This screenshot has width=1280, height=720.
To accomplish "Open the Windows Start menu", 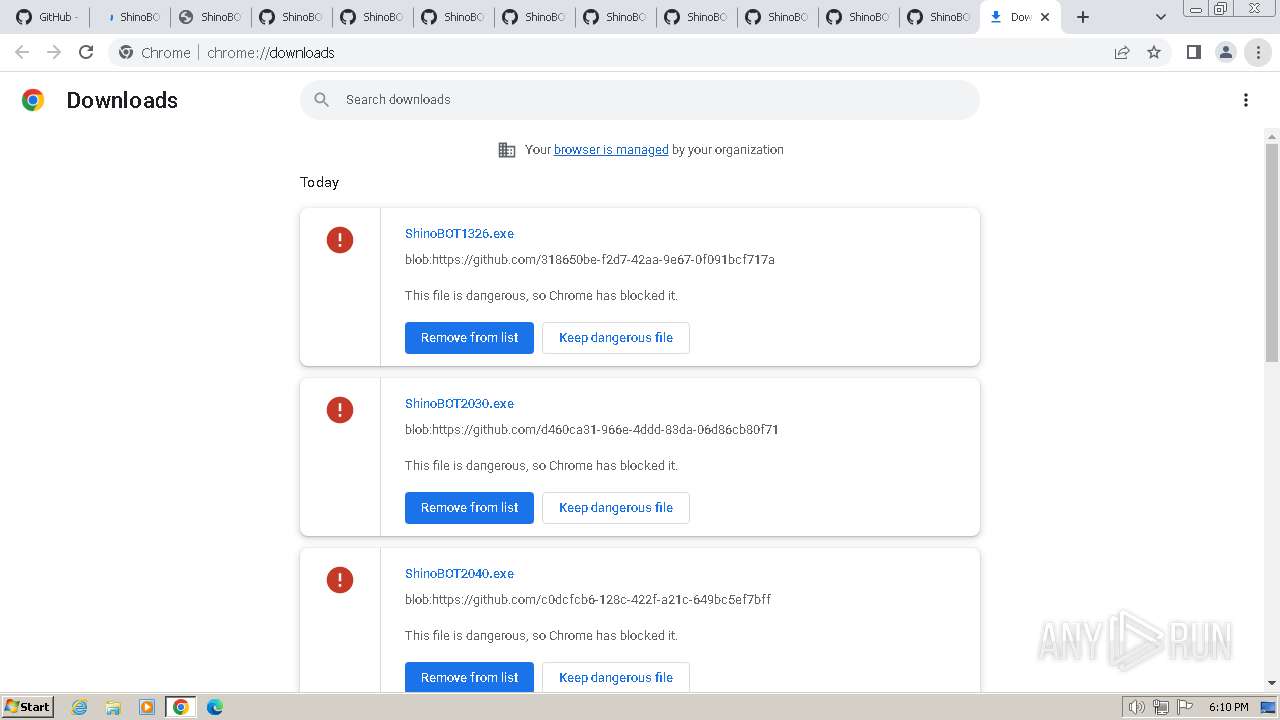I will pyautogui.click(x=27, y=707).
